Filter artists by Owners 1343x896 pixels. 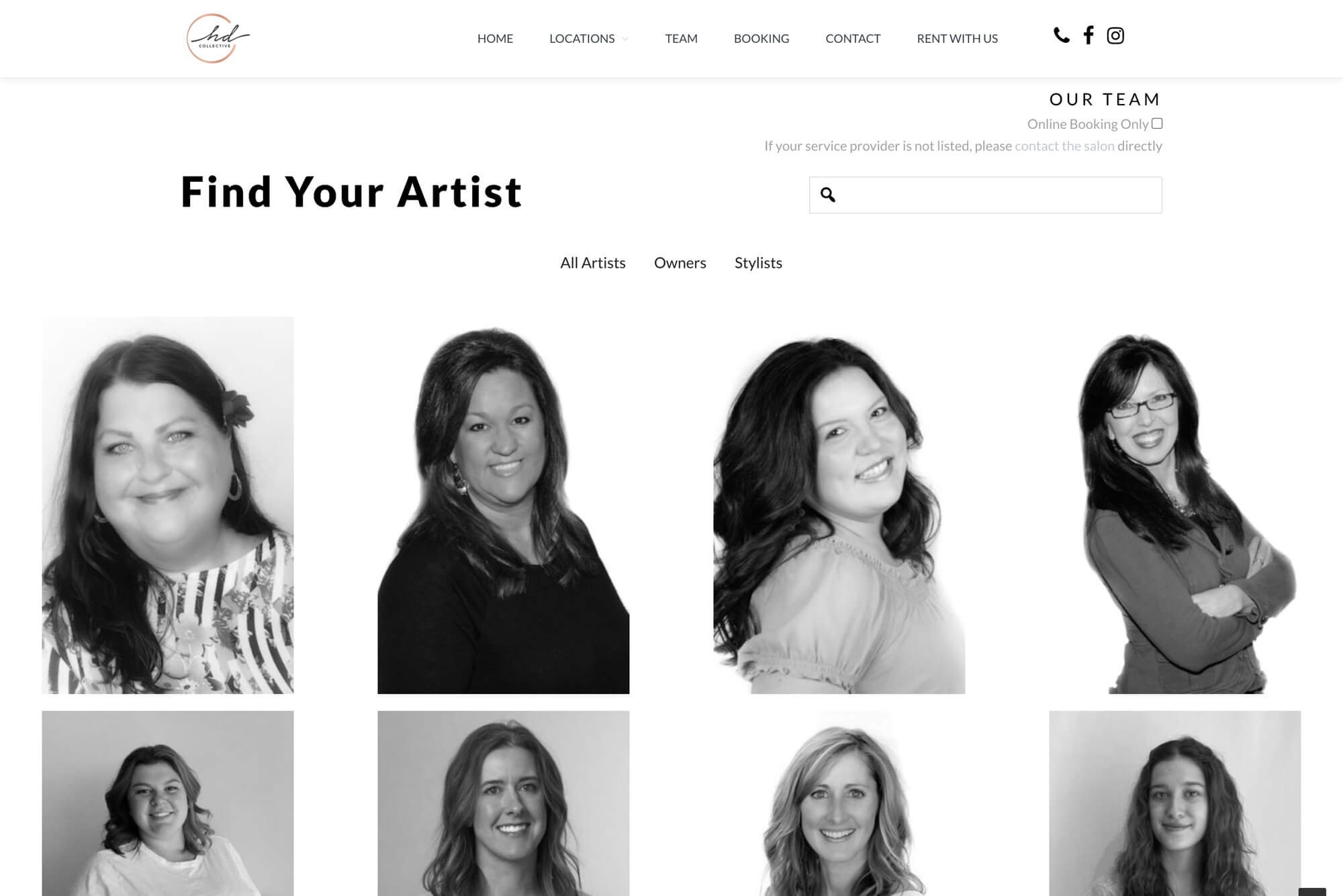point(680,263)
